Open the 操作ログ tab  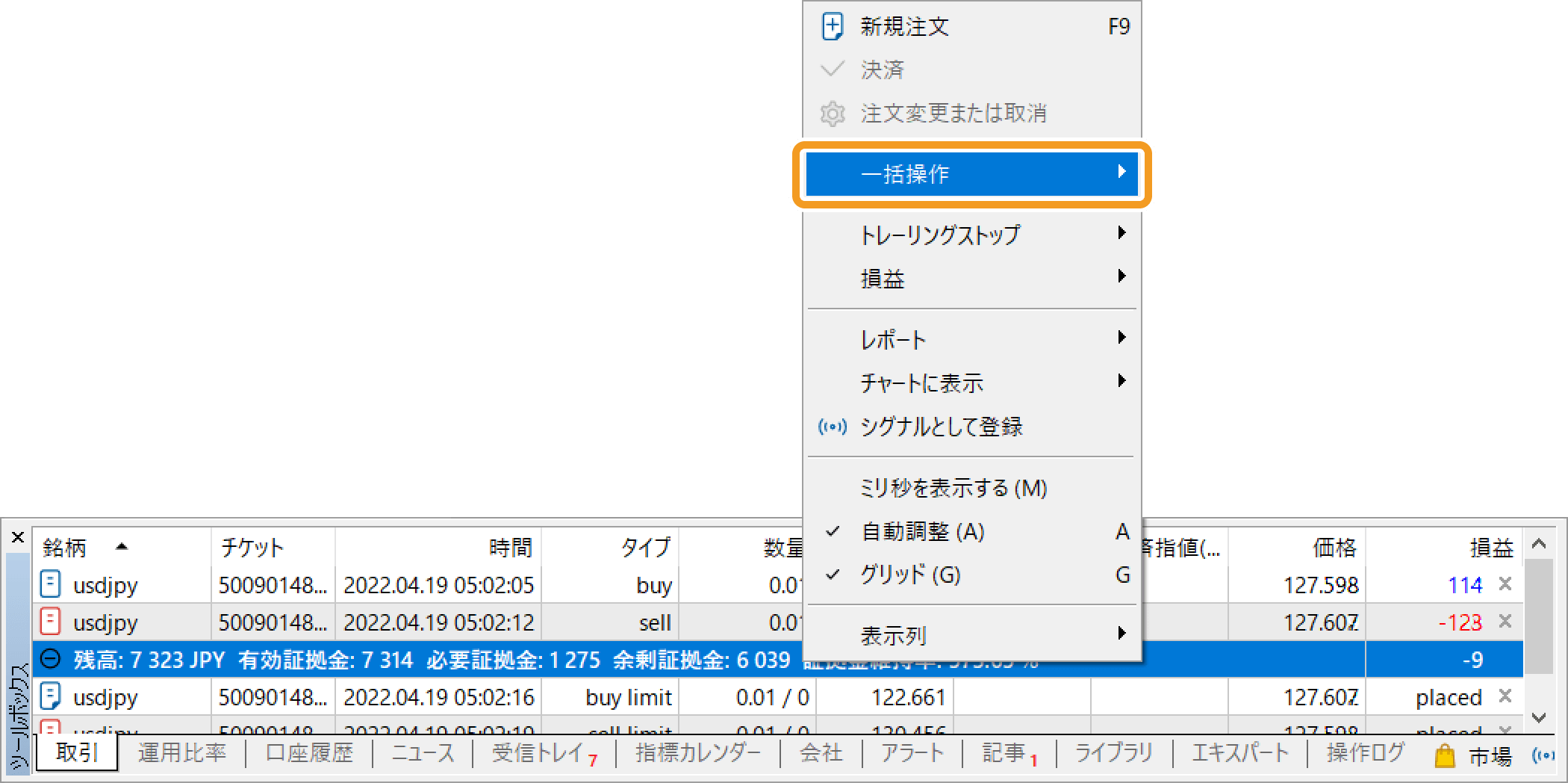pos(1366,753)
